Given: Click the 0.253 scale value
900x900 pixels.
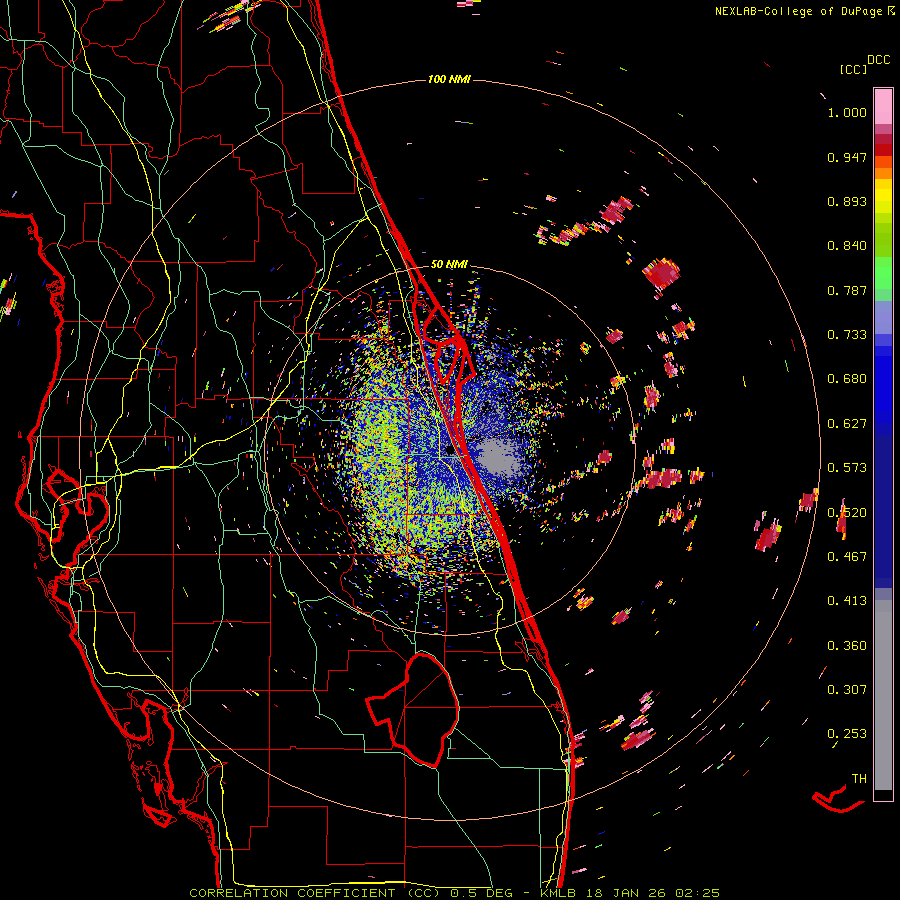Looking at the screenshot, I should pos(847,734).
